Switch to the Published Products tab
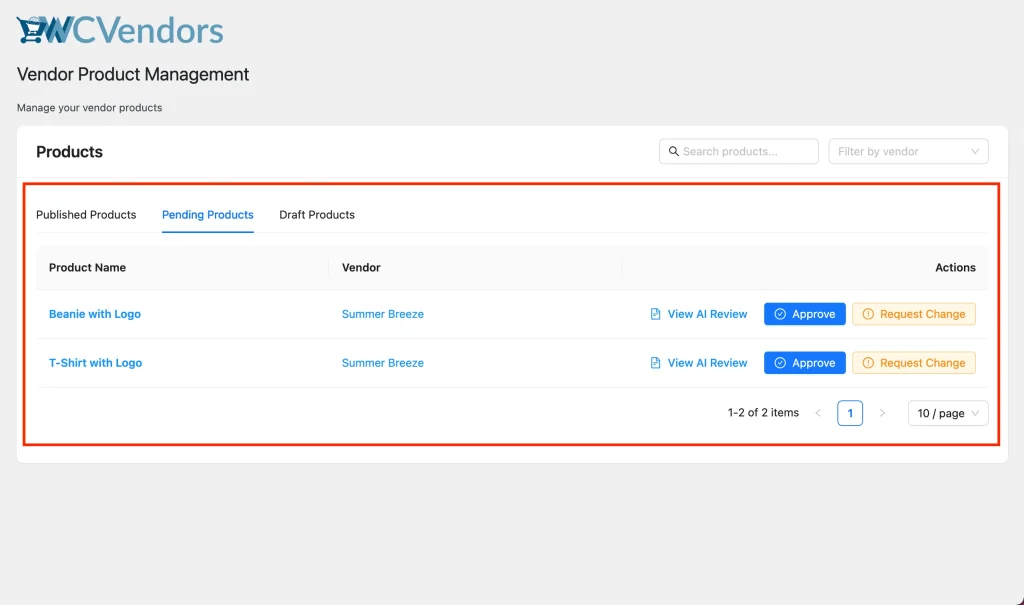This screenshot has height=605, width=1024. click(86, 214)
